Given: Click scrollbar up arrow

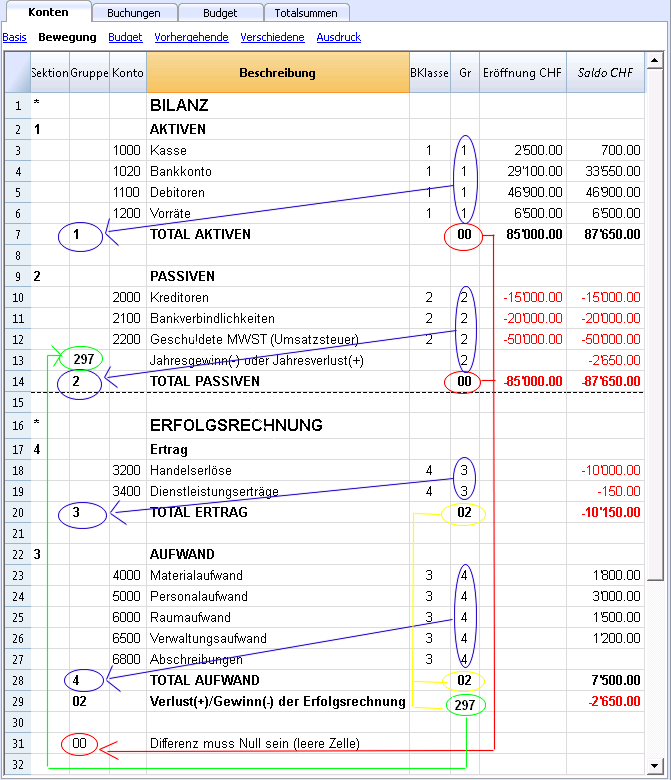Looking at the screenshot, I should click(655, 60).
